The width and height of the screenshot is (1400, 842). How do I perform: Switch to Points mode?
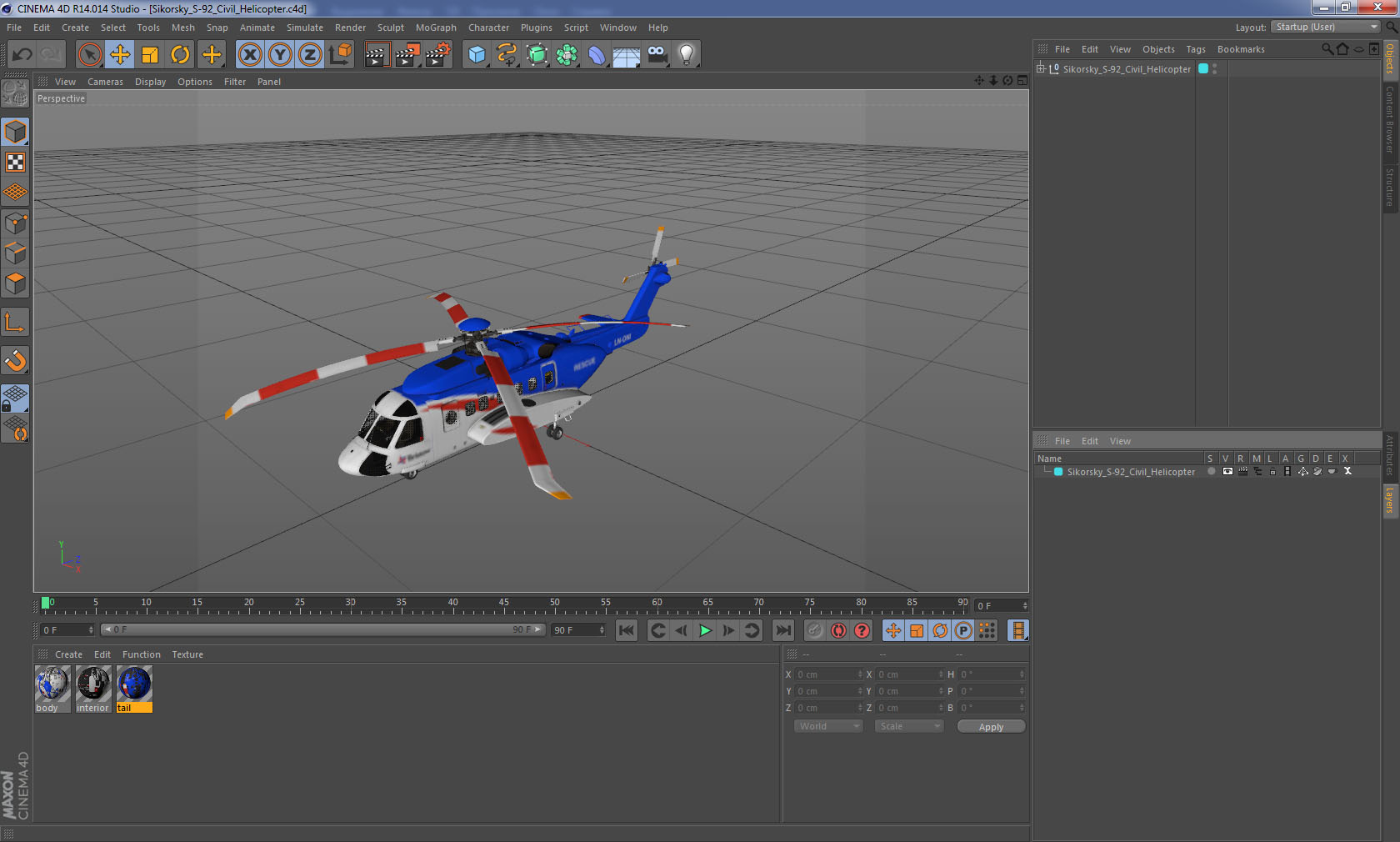tap(16, 223)
